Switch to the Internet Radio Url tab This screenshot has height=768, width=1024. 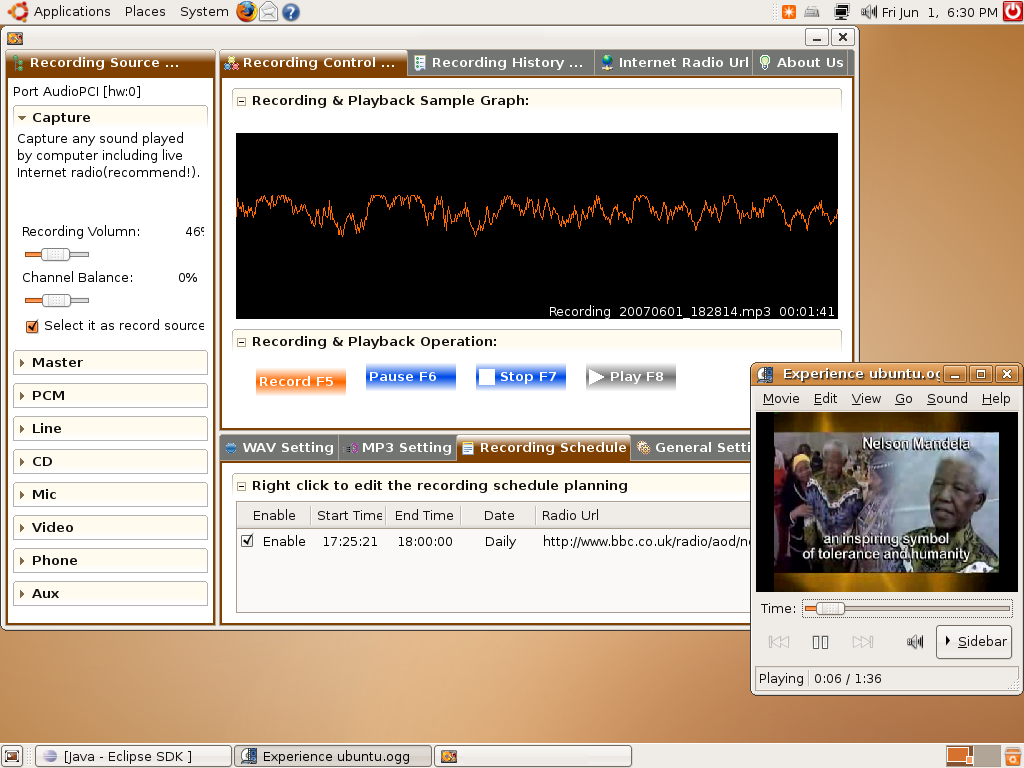(x=674, y=63)
